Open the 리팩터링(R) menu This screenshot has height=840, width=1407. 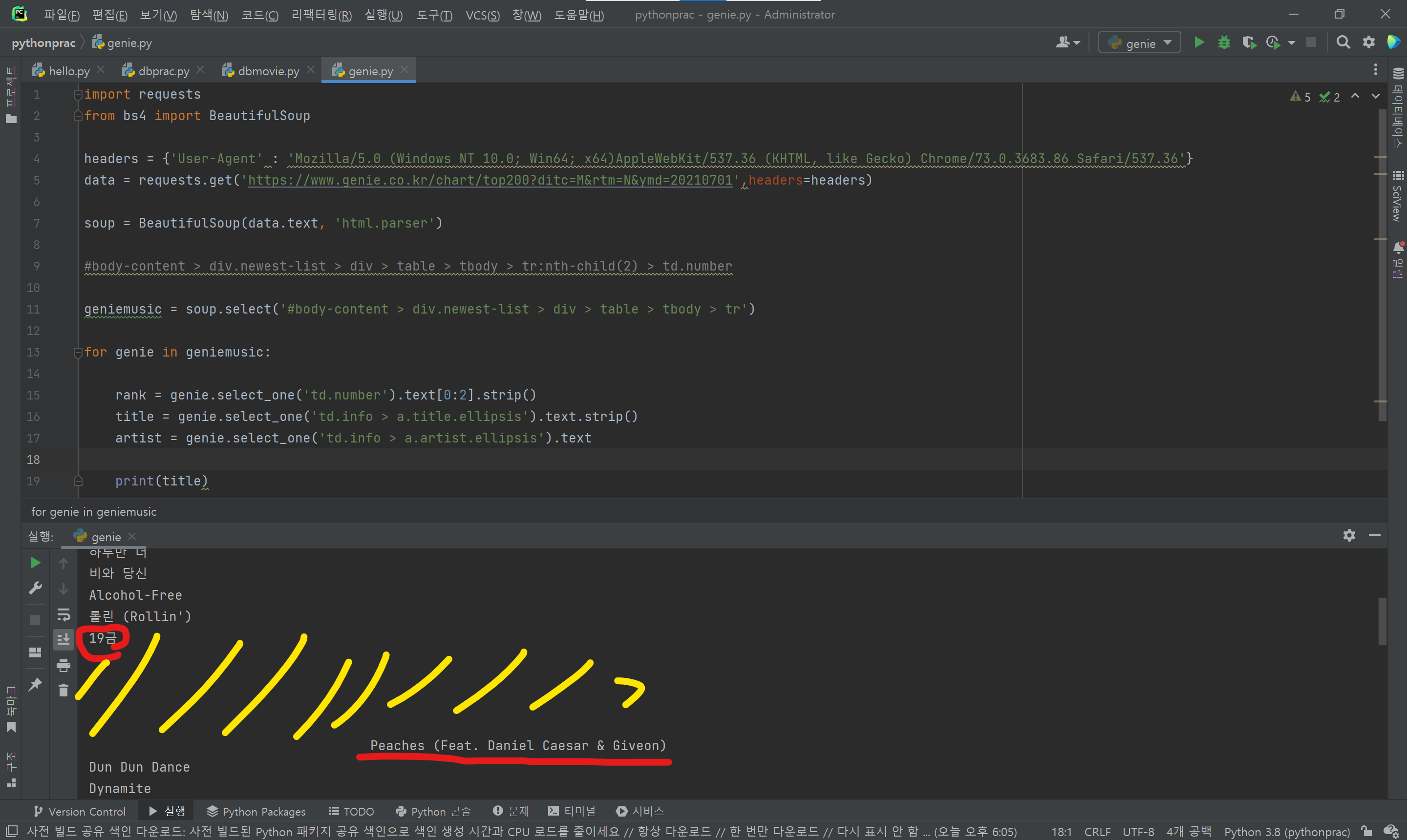[x=321, y=15]
